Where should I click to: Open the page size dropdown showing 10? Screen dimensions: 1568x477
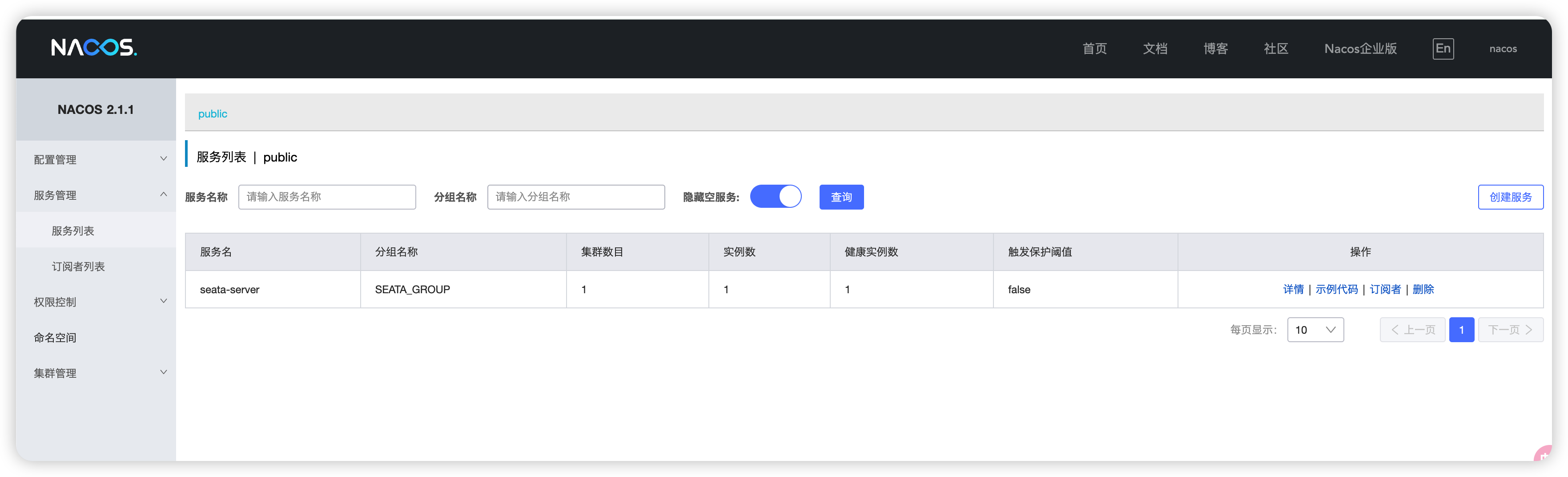1315,330
